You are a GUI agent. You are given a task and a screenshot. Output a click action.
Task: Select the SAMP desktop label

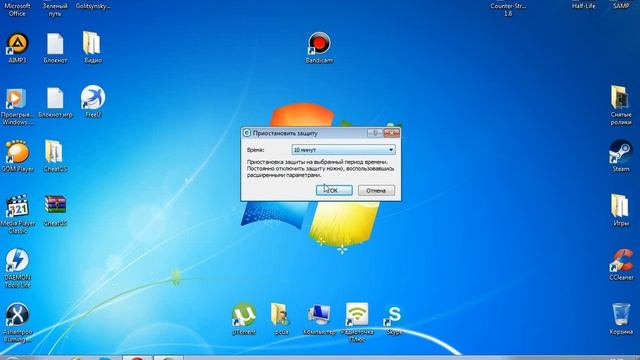pos(621,6)
